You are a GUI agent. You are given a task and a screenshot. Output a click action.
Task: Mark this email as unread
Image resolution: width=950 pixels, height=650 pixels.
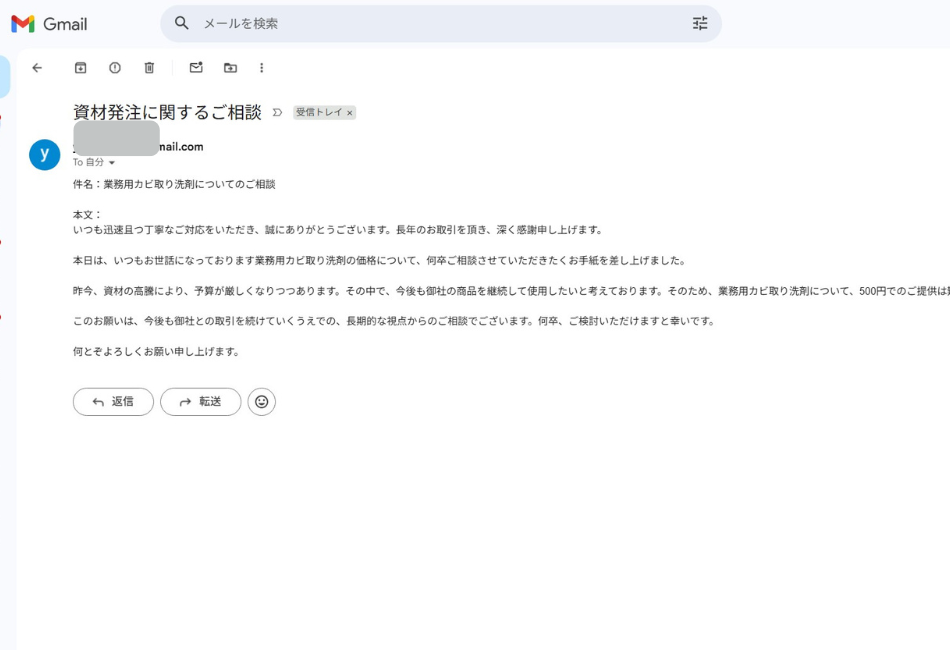click(x=196, y=68)
